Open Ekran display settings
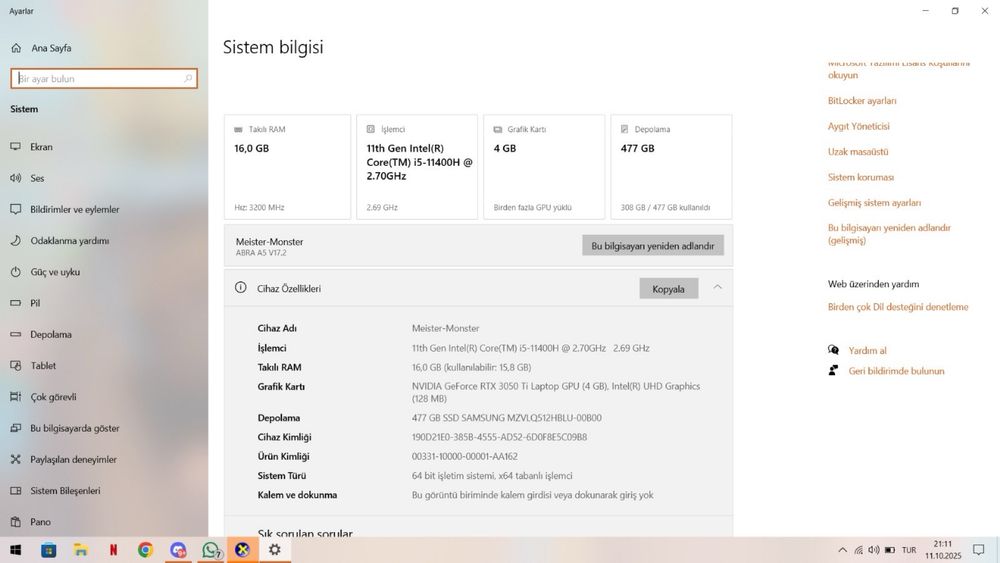Screen dimensions: 1000x563 (x=41, y=147)
